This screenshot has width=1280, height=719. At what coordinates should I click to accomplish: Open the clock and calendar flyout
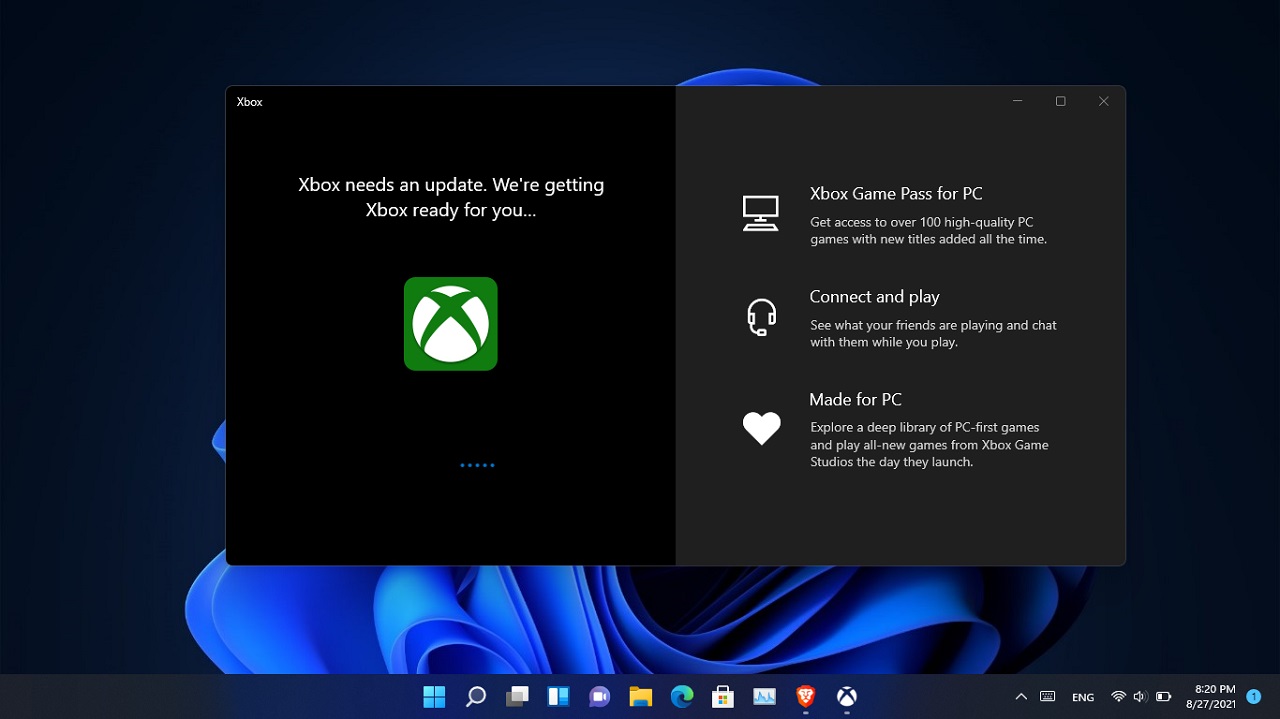pos(1209,697)
